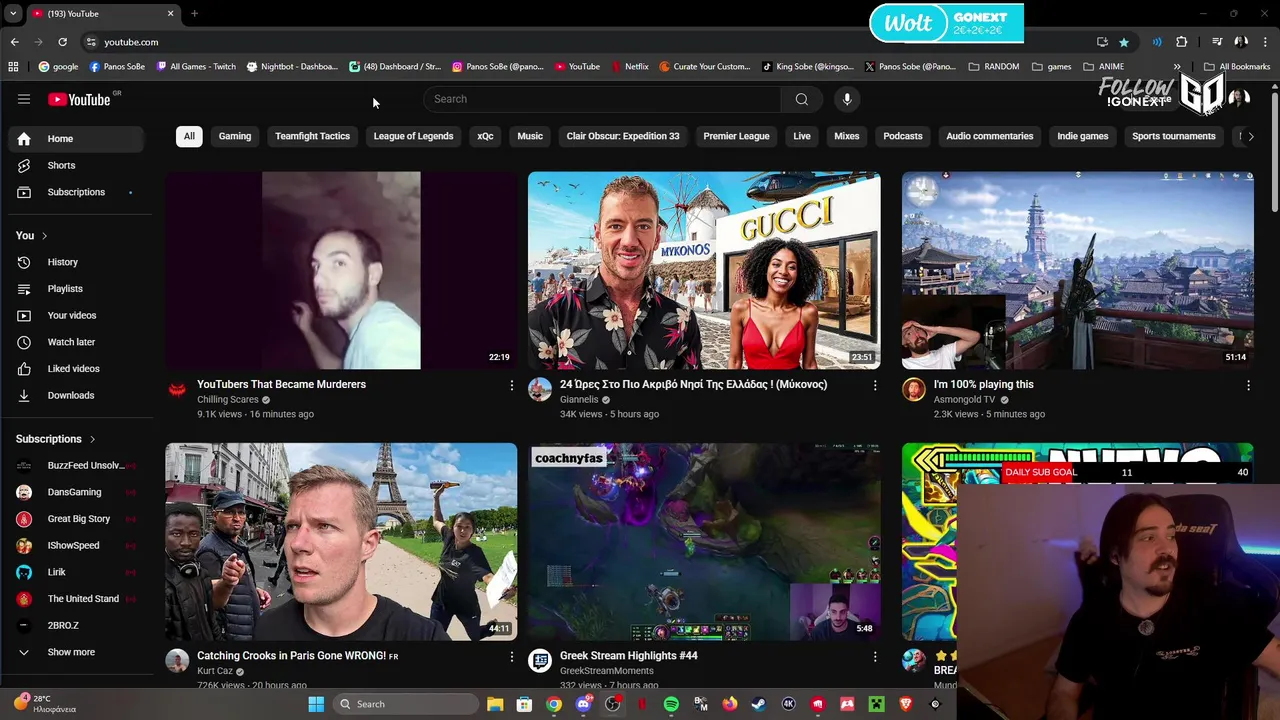Image resolution: width=1280 pixels, height=720 pixels.
Task: Select the League of Legends chip
Action: click(413, 136)
